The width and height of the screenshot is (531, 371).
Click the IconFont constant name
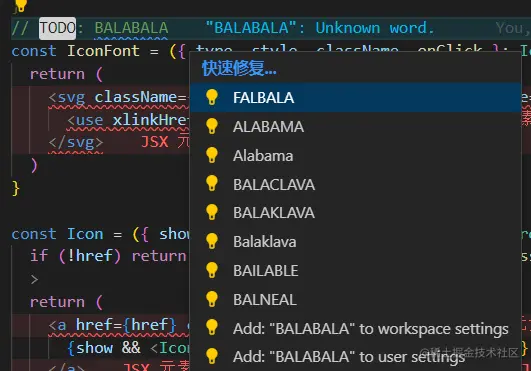103,51
